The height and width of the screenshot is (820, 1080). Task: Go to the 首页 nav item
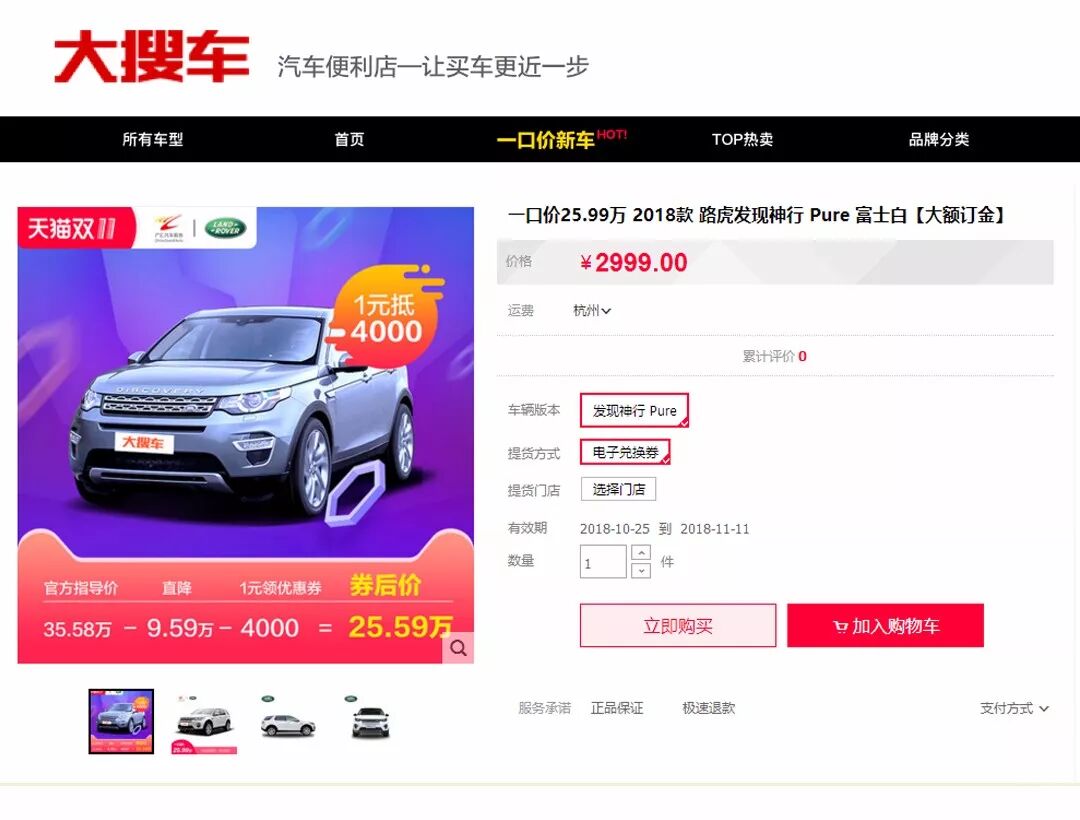click(x=349, y=140)
